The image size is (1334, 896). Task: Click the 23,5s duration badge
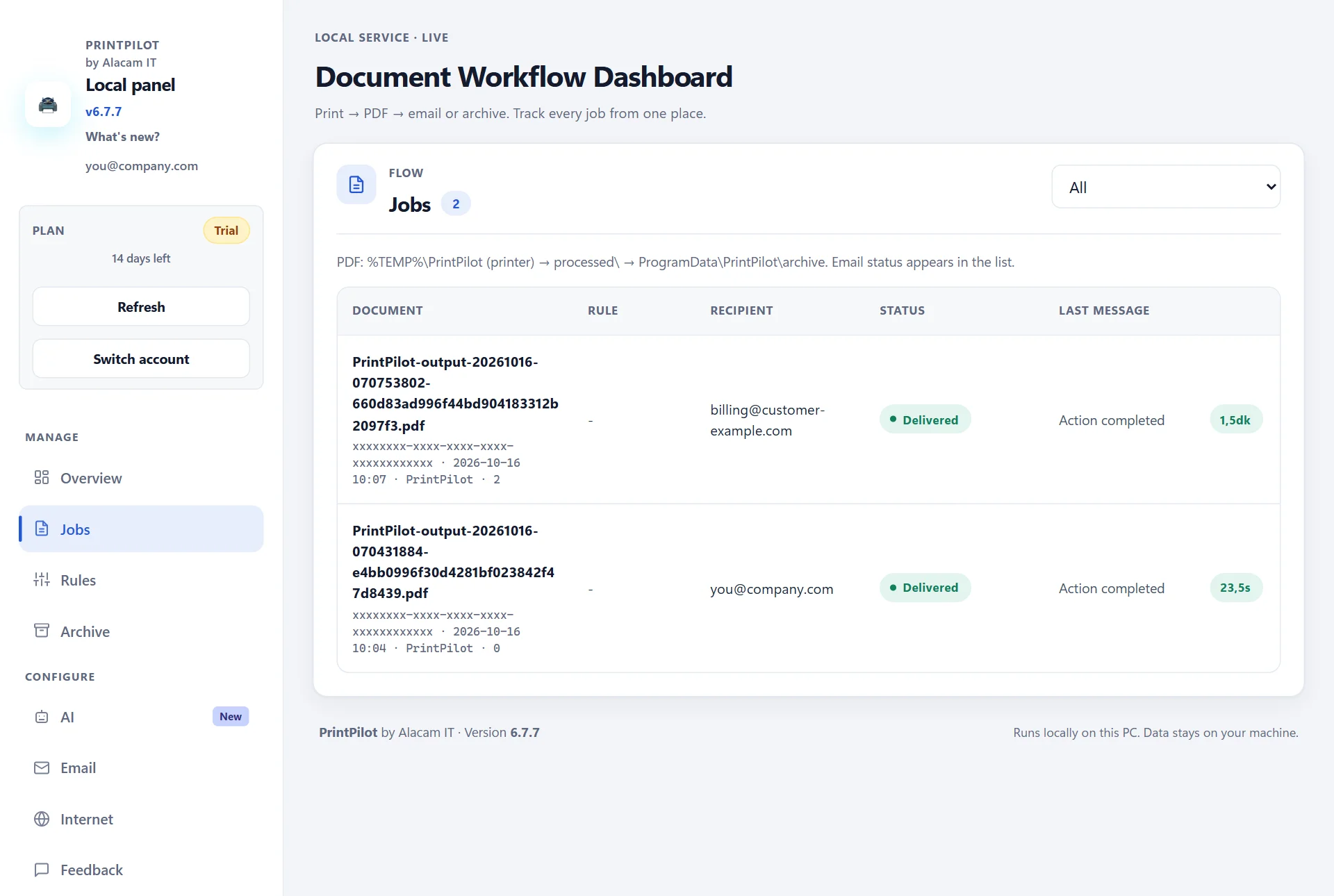coord(1235,588)
